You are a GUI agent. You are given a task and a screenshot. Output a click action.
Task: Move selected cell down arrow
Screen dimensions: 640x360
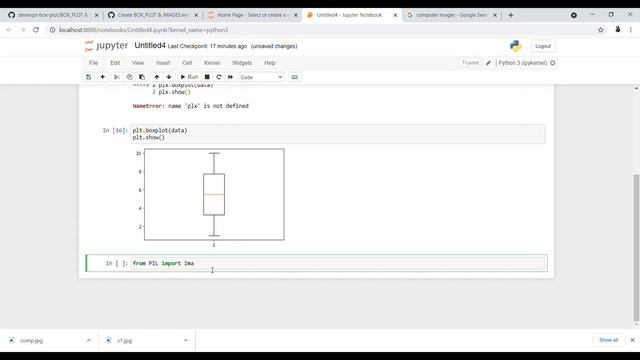[169, 77]
